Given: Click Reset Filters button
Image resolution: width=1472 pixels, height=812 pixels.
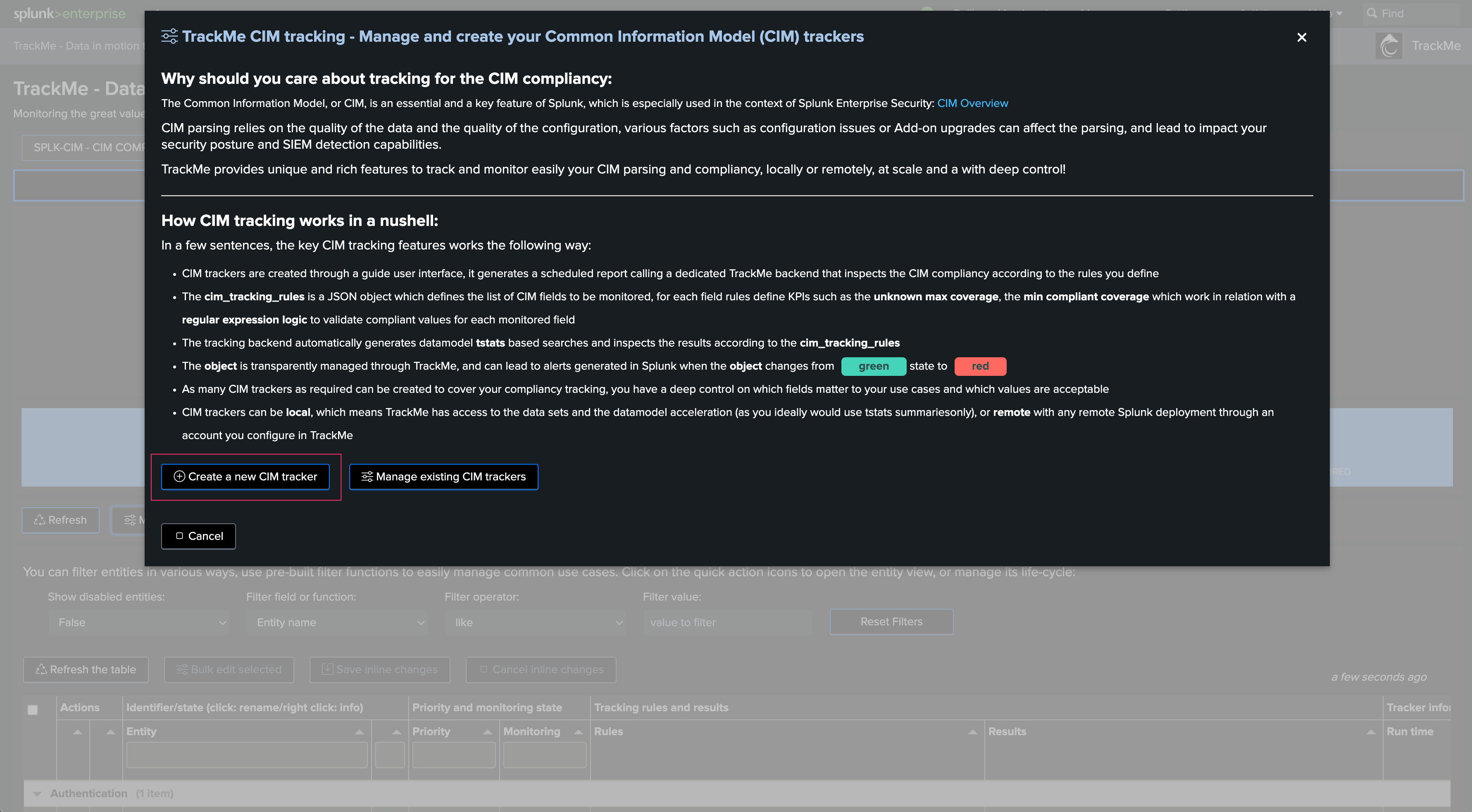Looking at the screenshot, I should click(891, 621).
